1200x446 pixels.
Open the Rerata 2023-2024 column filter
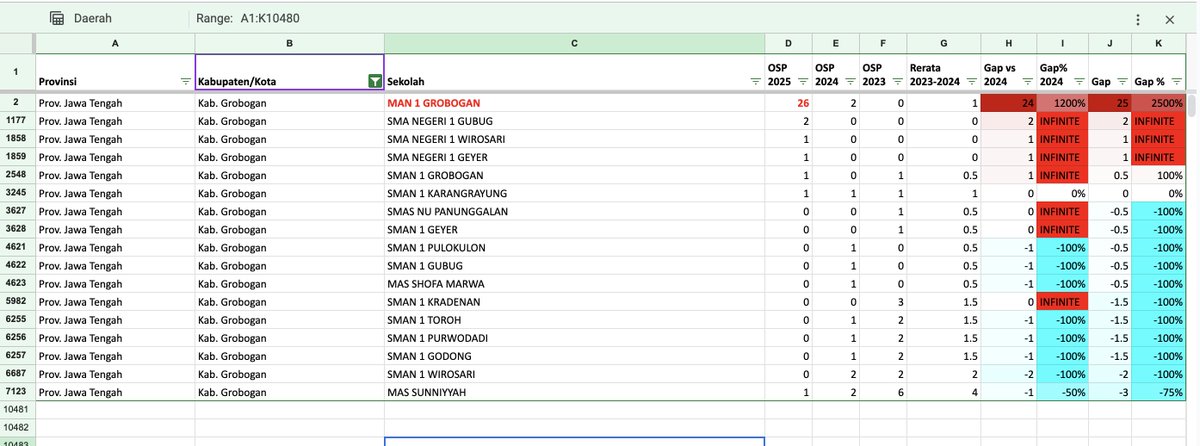click(972, 81)
